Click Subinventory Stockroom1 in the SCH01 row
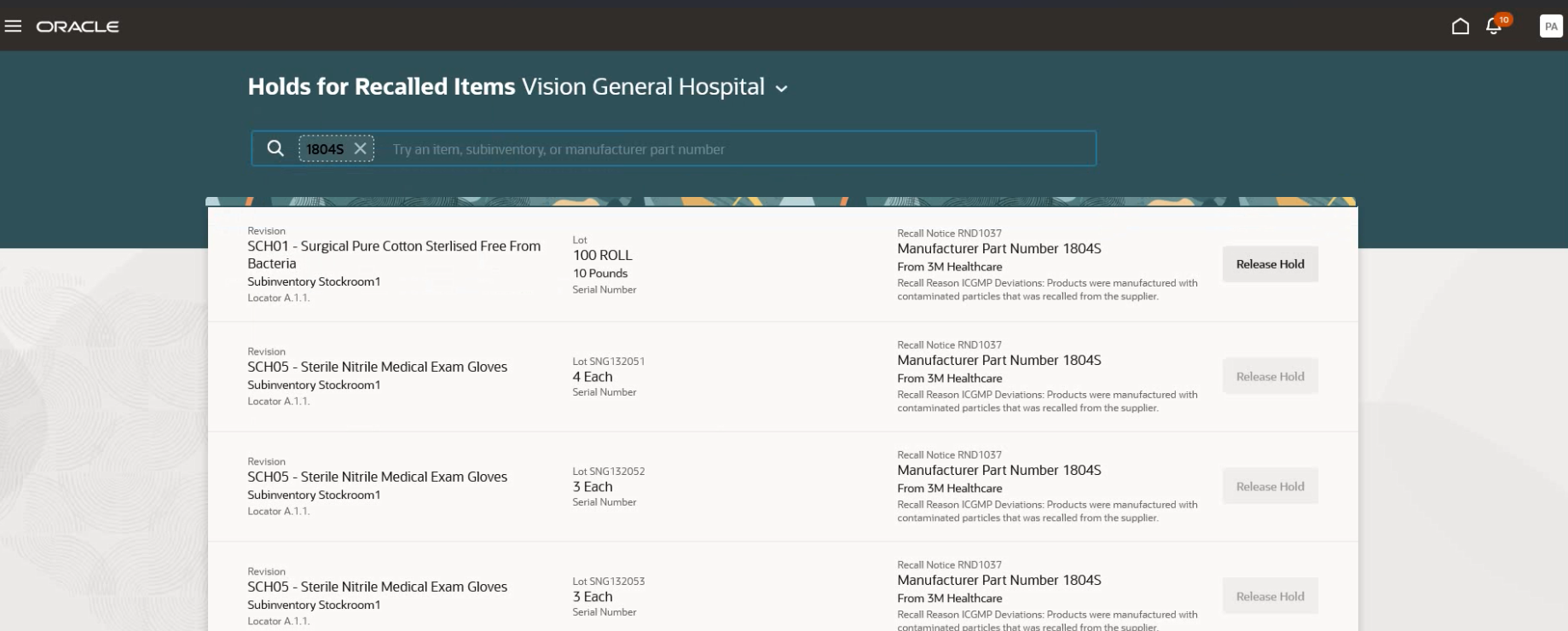The height and width of the screenshot is (631, 1568). click(314, 281)
